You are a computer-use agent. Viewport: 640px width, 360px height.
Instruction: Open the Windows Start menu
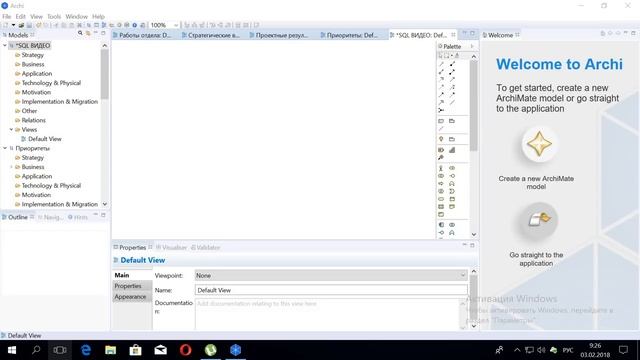coord(11,350)
